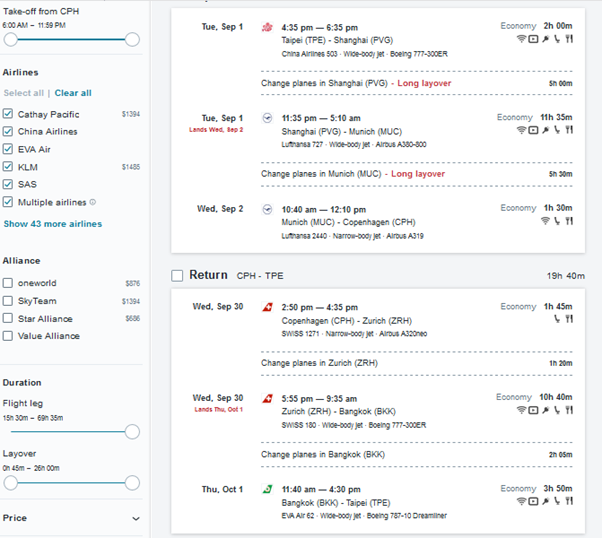Click the Lufthansa logo on Munich-Copenhagen flight
602x538 pixels.
[267, 209]
